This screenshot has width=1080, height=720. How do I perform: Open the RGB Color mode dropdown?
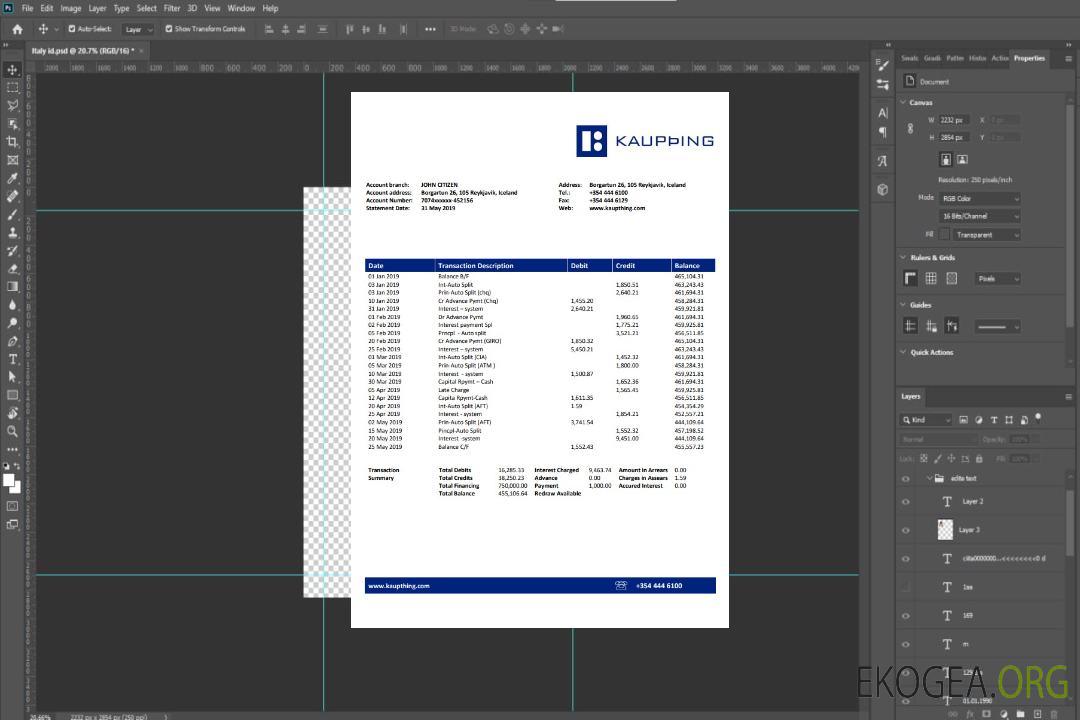(x=979, y=198)
